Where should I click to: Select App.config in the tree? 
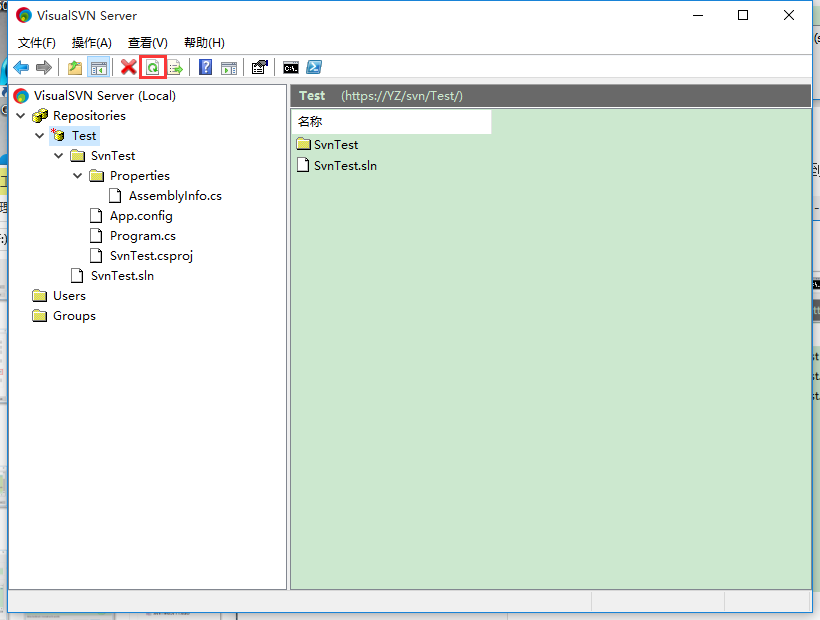point(141,216)
